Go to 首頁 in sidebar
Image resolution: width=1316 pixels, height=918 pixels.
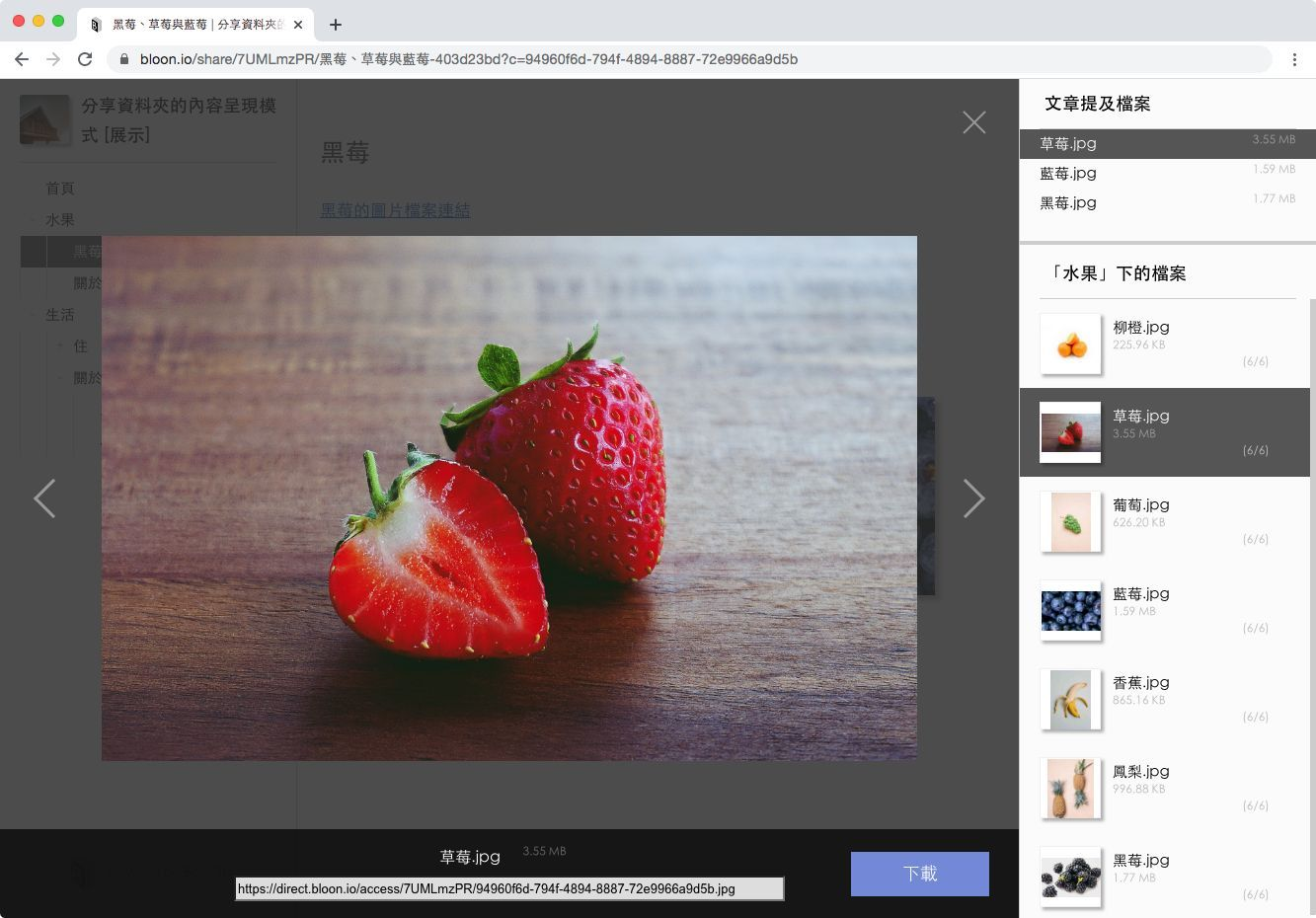(x=60, y=188)
